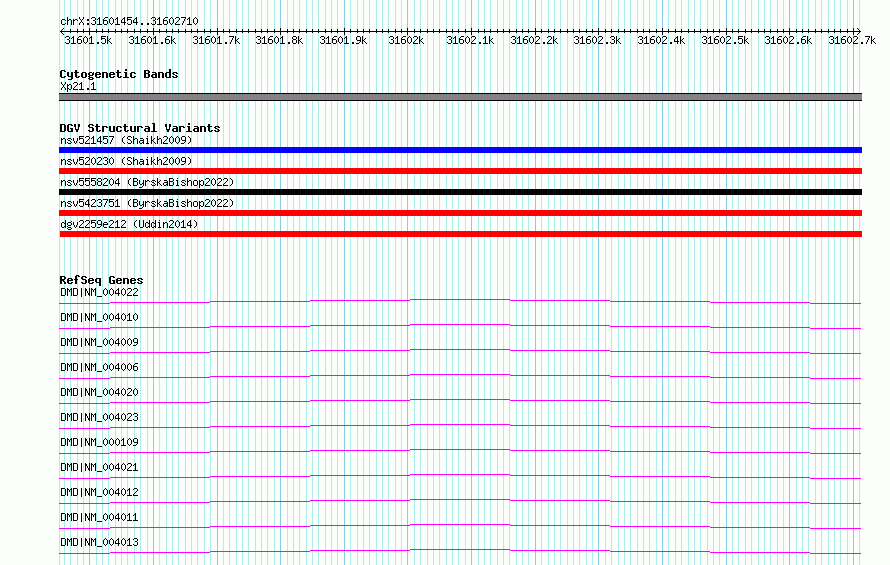The height and width of the screenshot is (565, 890).
Task: Click the magenta intron line under DMD|NM_004022
Action: tap(460, 299)
